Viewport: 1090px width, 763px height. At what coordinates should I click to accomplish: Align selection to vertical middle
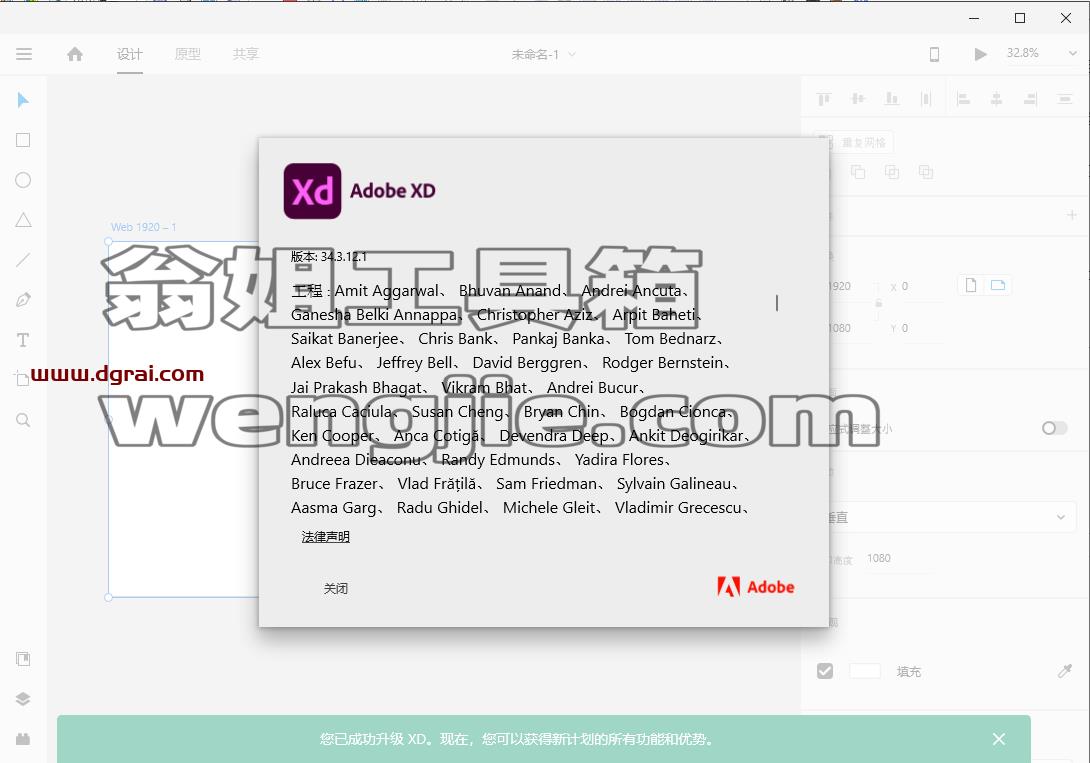(x=858, y=99)
